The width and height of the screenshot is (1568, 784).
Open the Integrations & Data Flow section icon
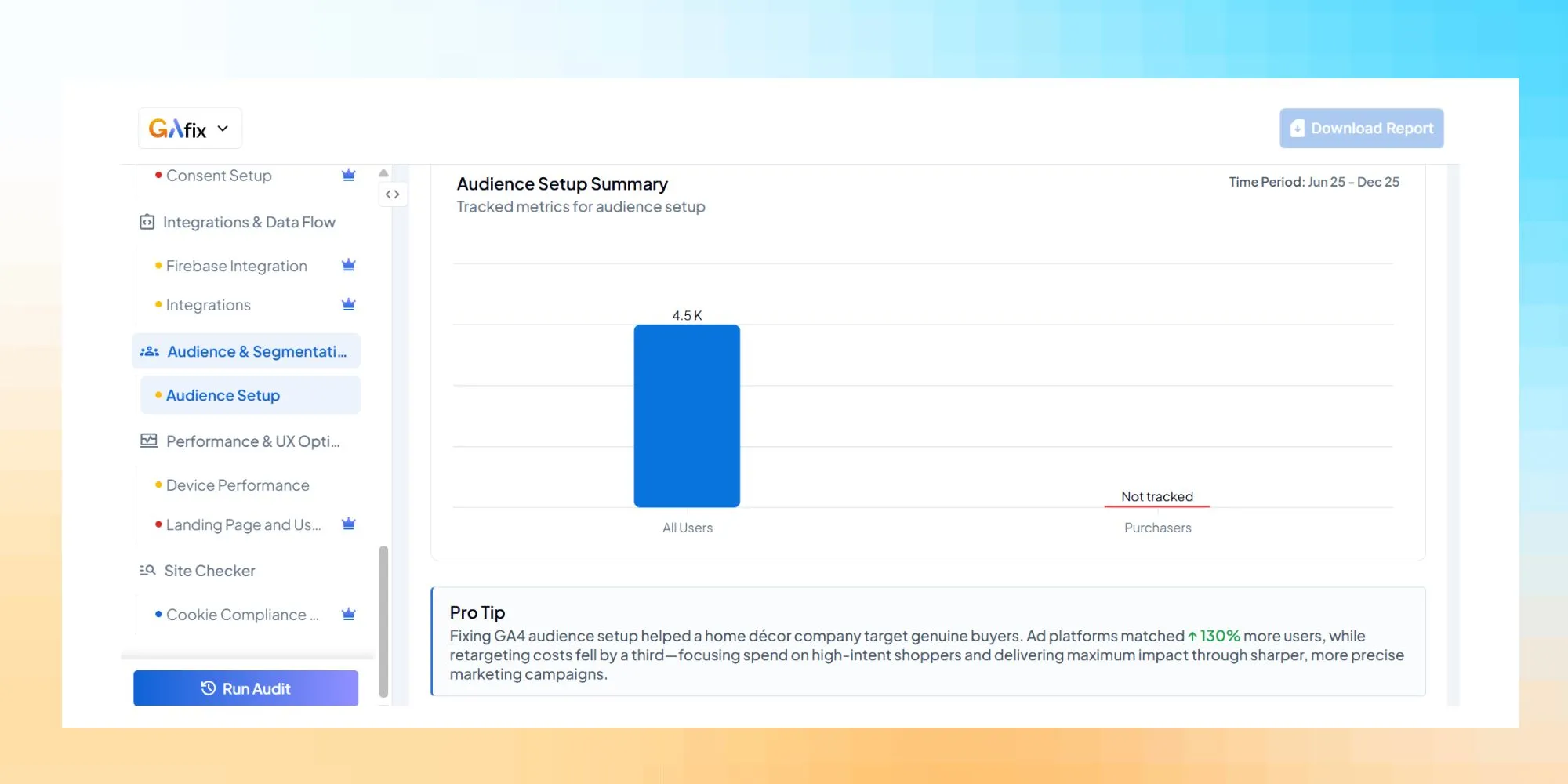(148, 222)
